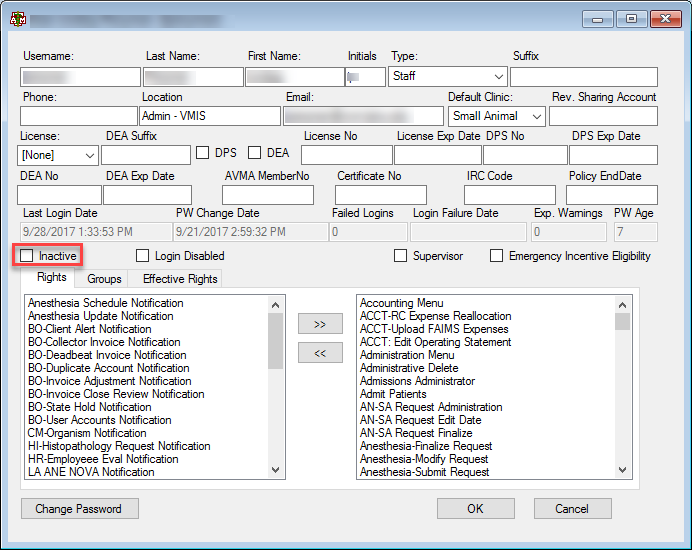Tick the Supervisor checkbox
Image resolution: width=692 pixels, height=550 pixels.
[400, 255]
